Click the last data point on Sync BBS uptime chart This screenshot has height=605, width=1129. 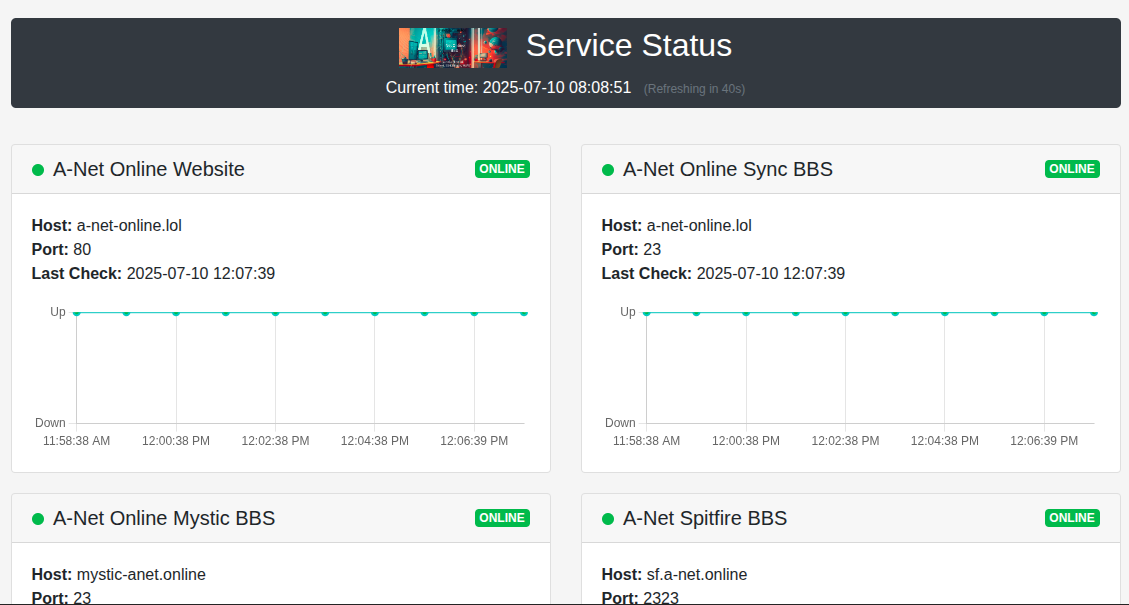click(1094, 313)
